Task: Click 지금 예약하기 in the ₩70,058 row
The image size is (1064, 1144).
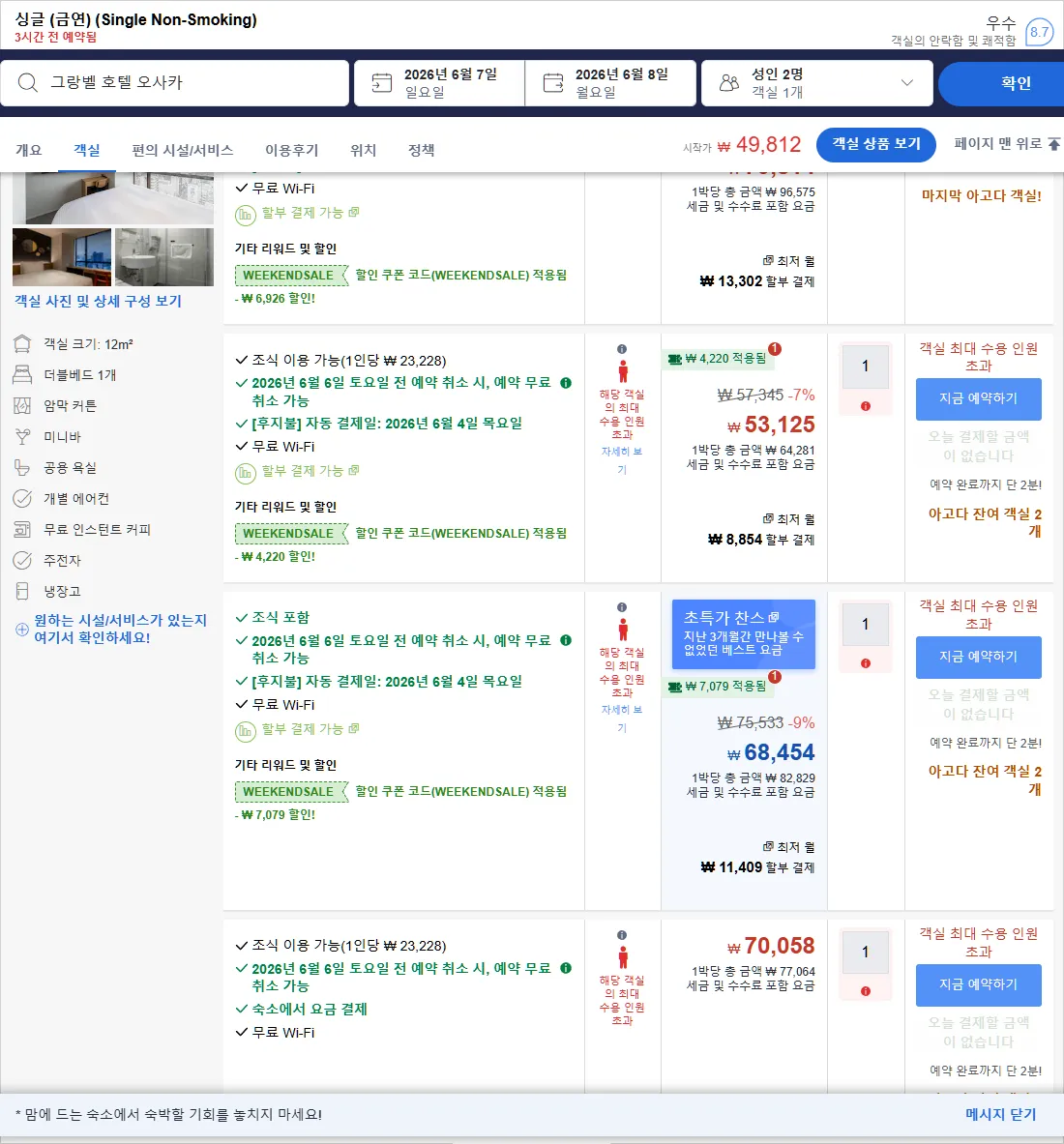Action: (x=979, y=984)
